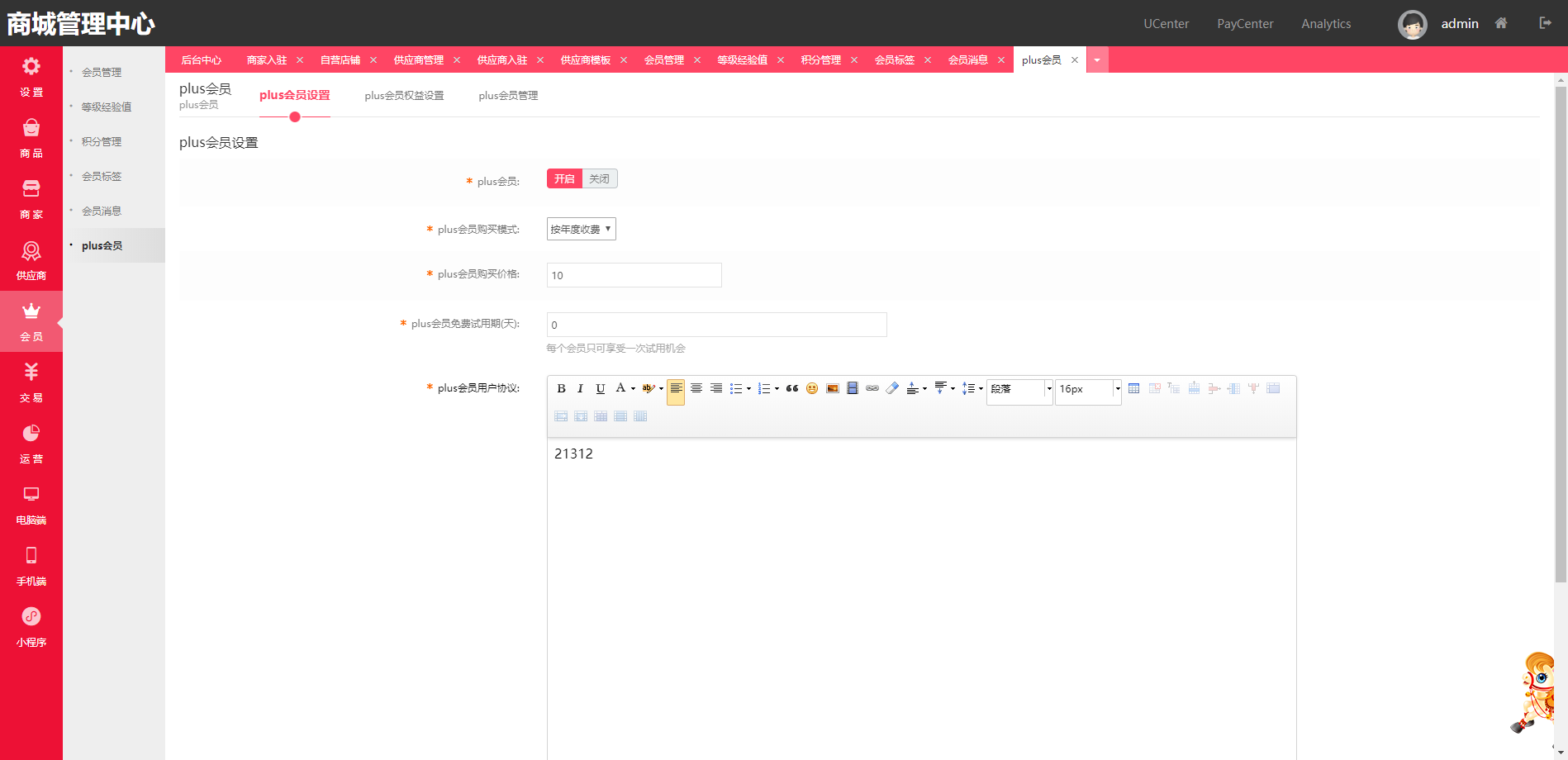Insert a blockquote
Image resolution: width=1568 pixels, height=760 pixels.
(792, 388)
